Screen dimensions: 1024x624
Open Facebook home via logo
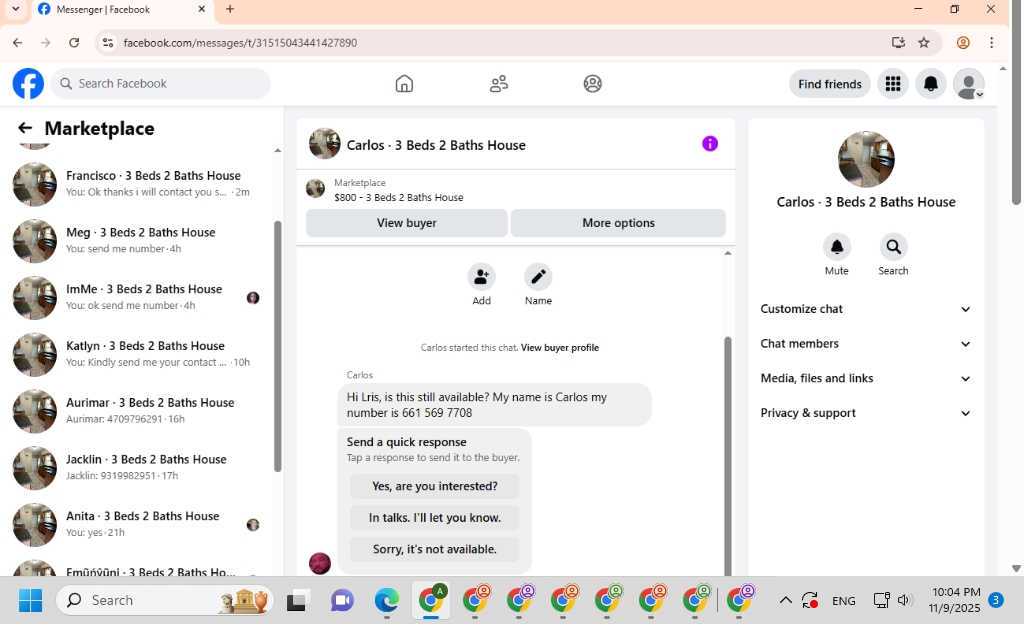pos(28,84)
